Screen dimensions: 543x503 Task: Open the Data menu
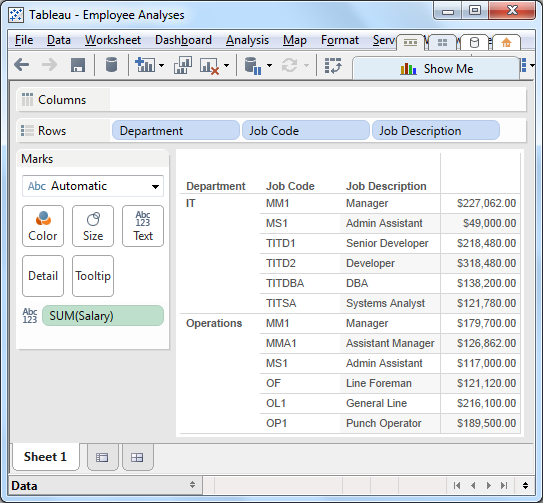tap(59, 40)
